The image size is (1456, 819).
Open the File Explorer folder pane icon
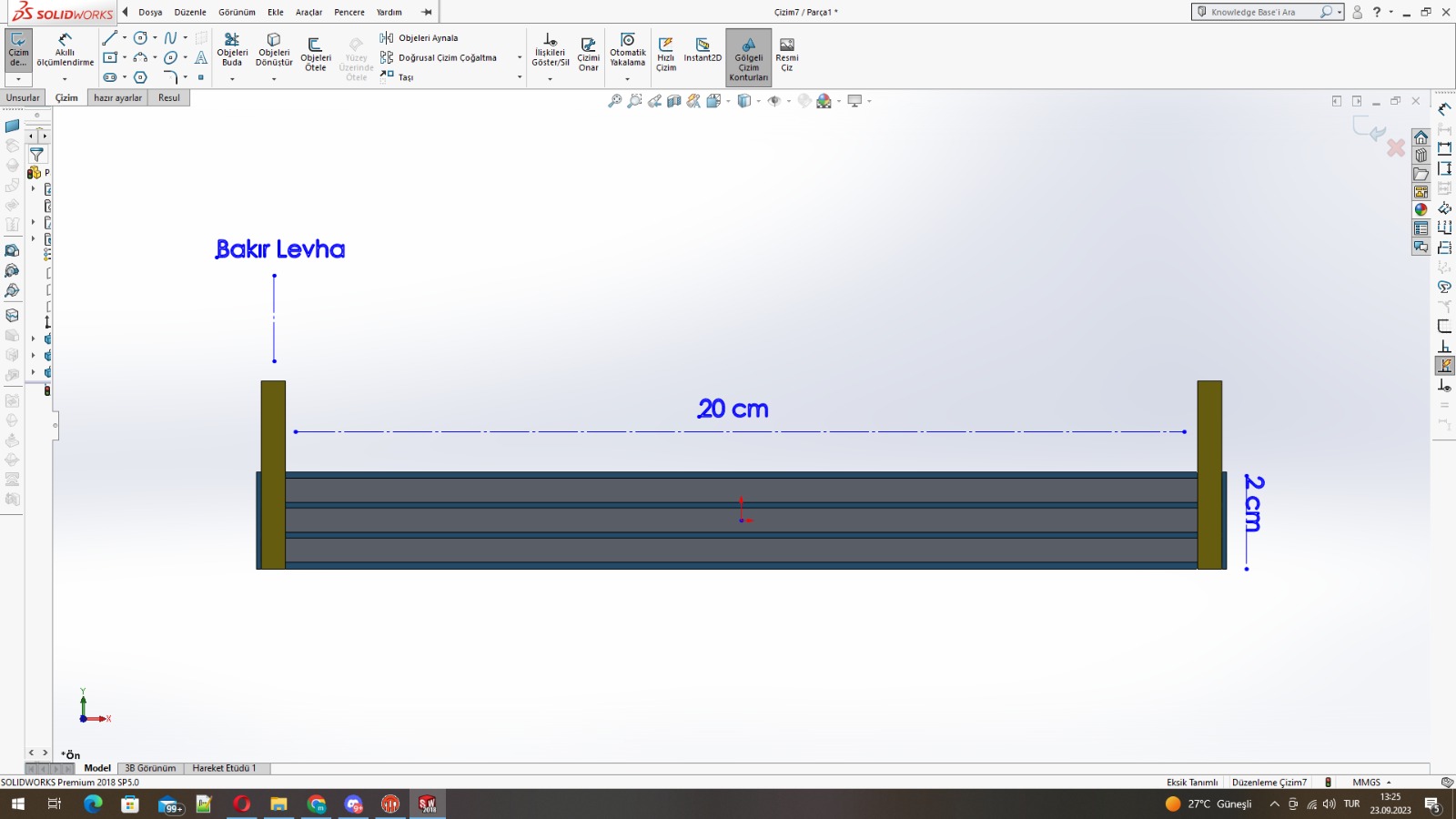(1421, 174)
